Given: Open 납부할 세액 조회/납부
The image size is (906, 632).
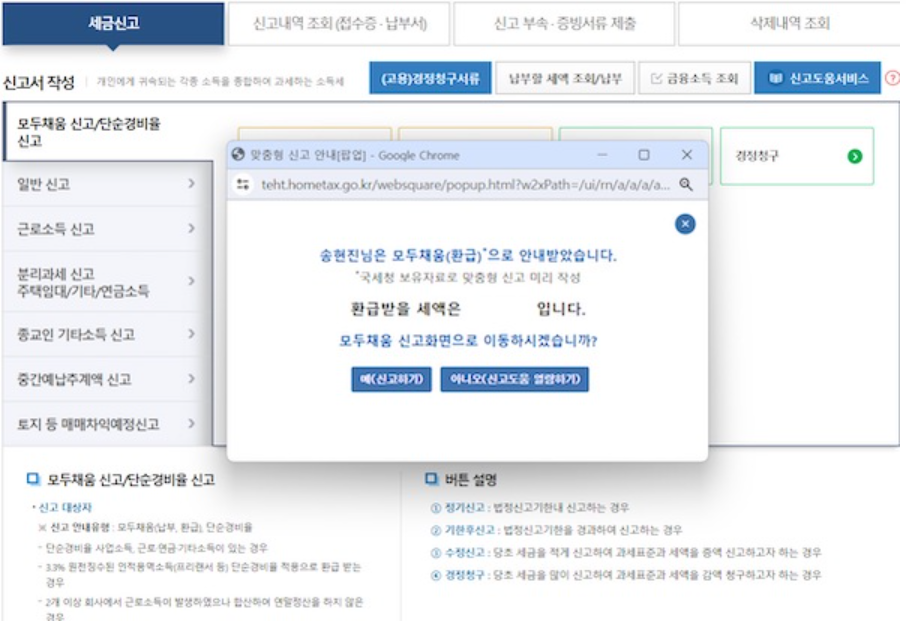Looking at the screenshot, I should pyautogui.click(x=565, y=78).
